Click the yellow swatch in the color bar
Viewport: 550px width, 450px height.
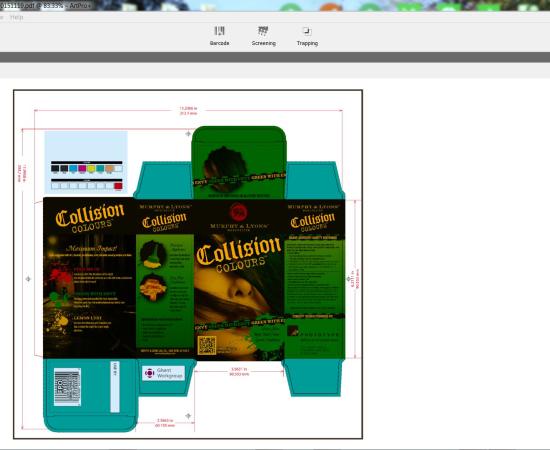point(91,169)
